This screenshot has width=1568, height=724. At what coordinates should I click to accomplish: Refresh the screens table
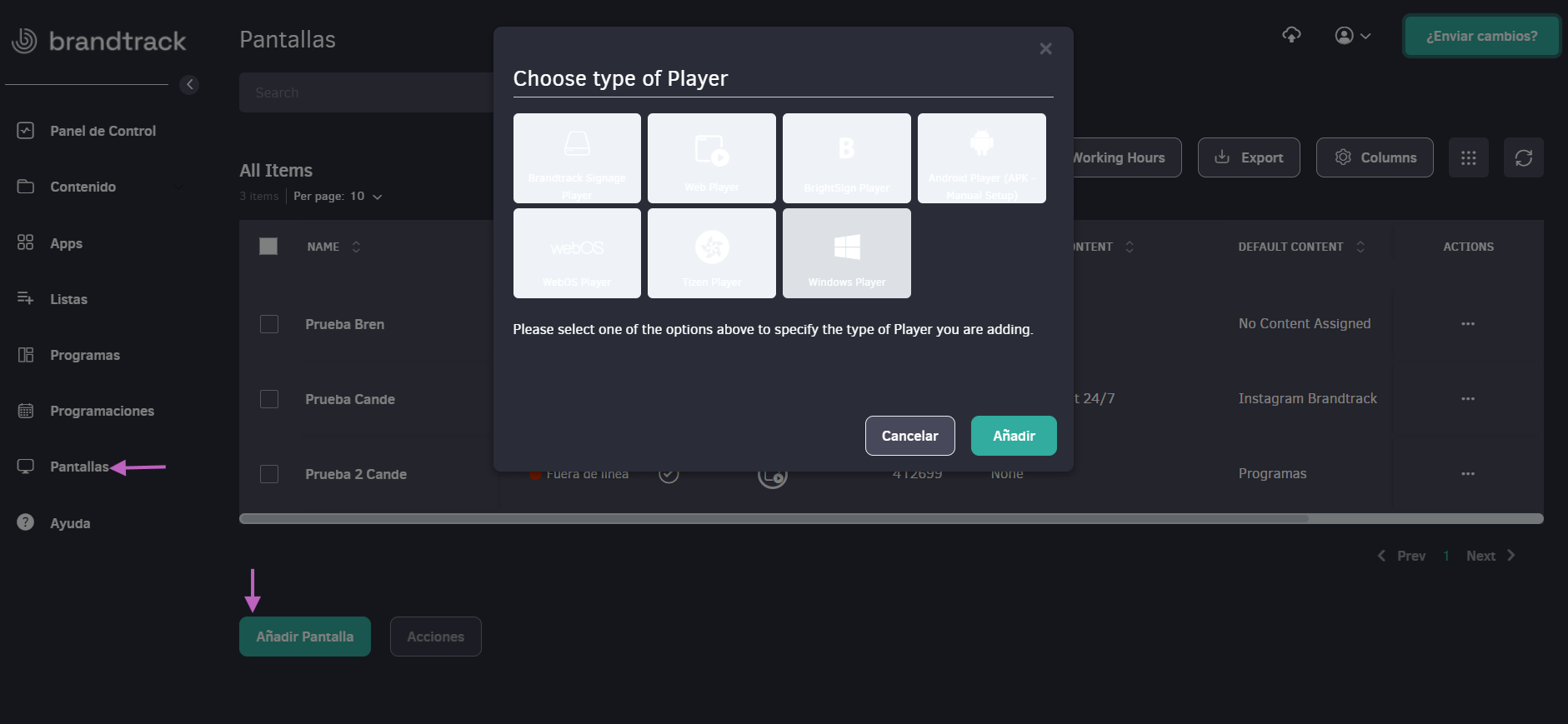pos(1524,157)
